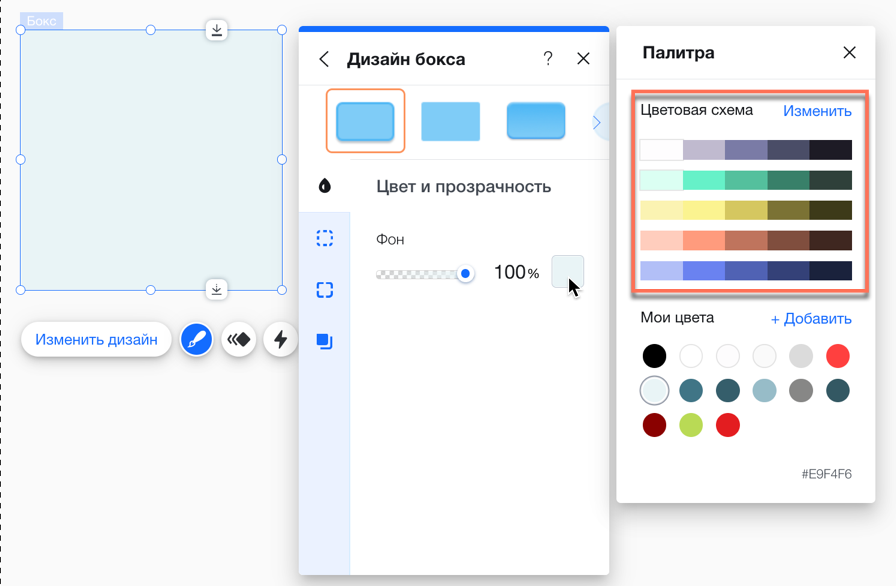Select the Бокс label tag
This screenshot has width=896, height=586.
(x=42, y=21)
